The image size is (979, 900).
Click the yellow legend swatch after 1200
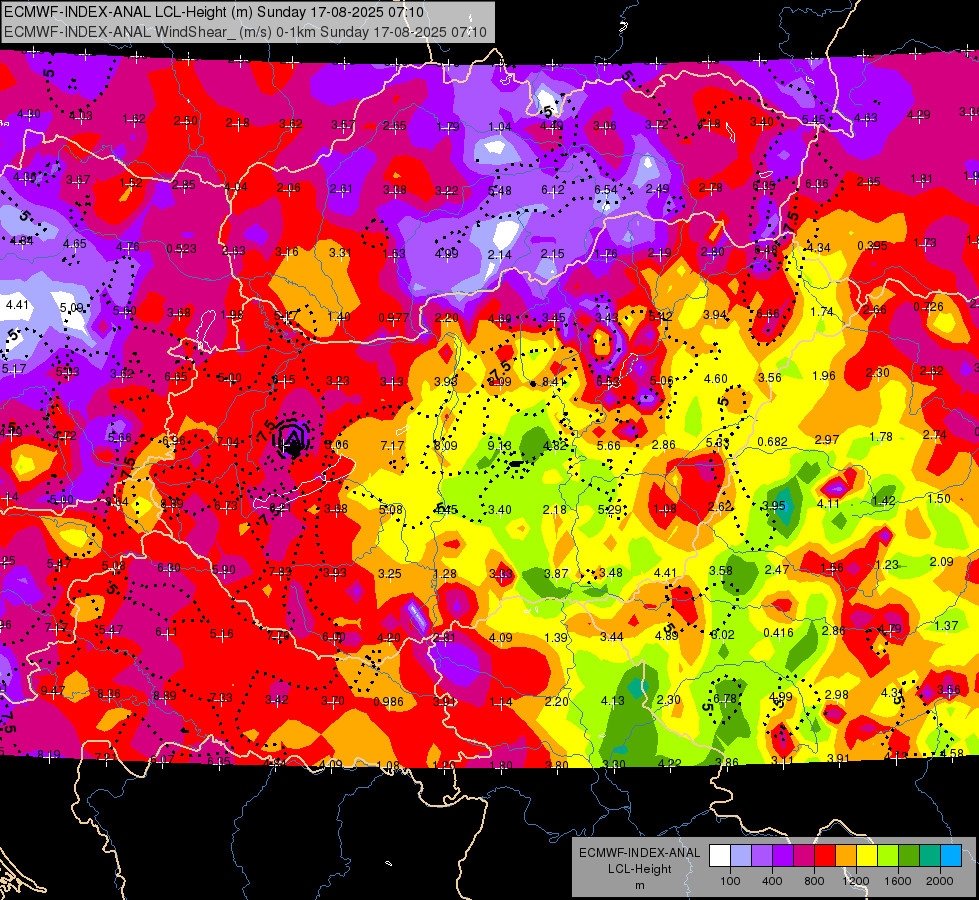tap(867, 856)
